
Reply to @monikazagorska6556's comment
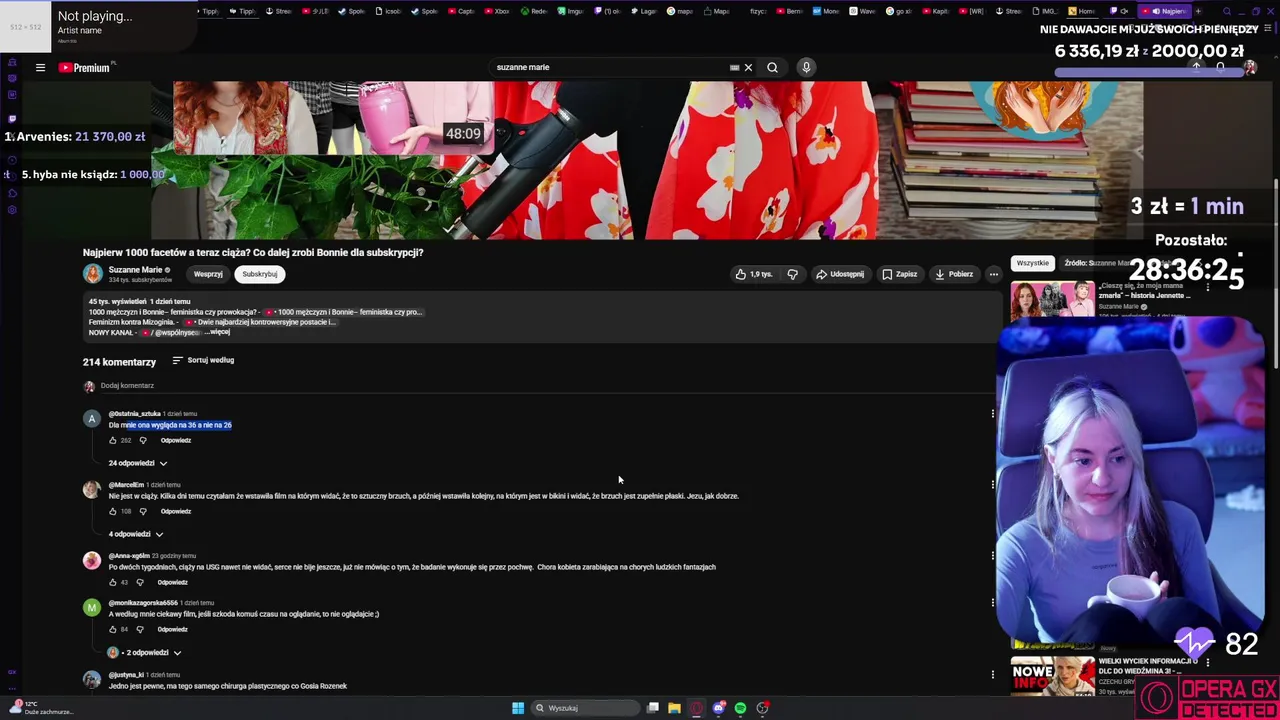pyautogui.click(x=172, y=629)
